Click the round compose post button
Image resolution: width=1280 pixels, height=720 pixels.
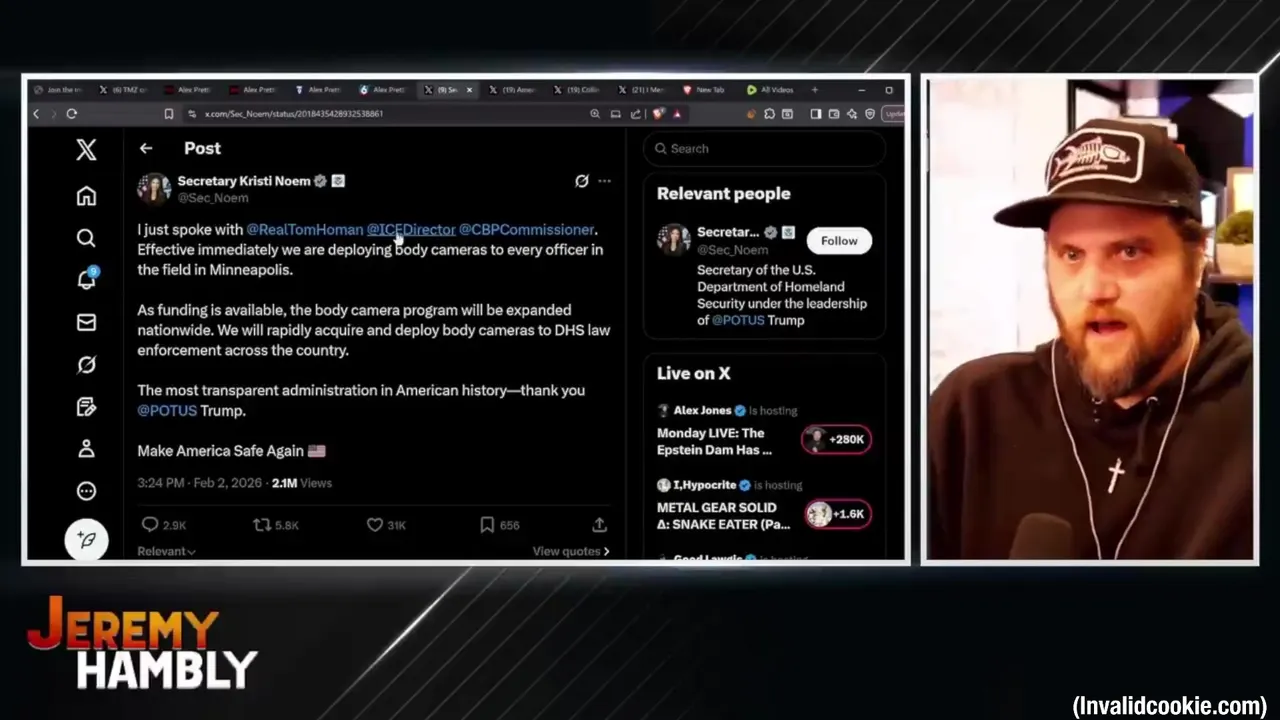click(x=87, y=540)
